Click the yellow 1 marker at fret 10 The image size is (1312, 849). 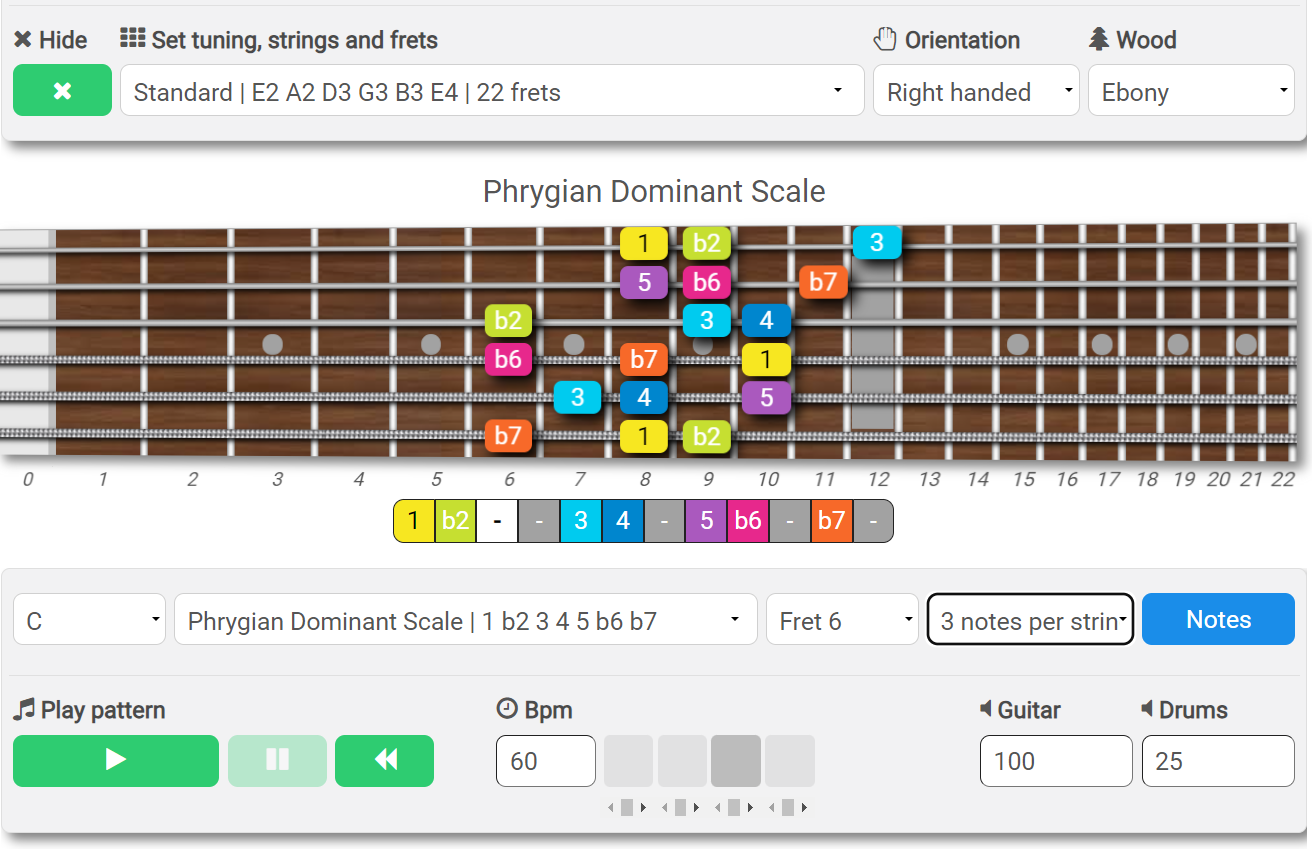(766, 359)
